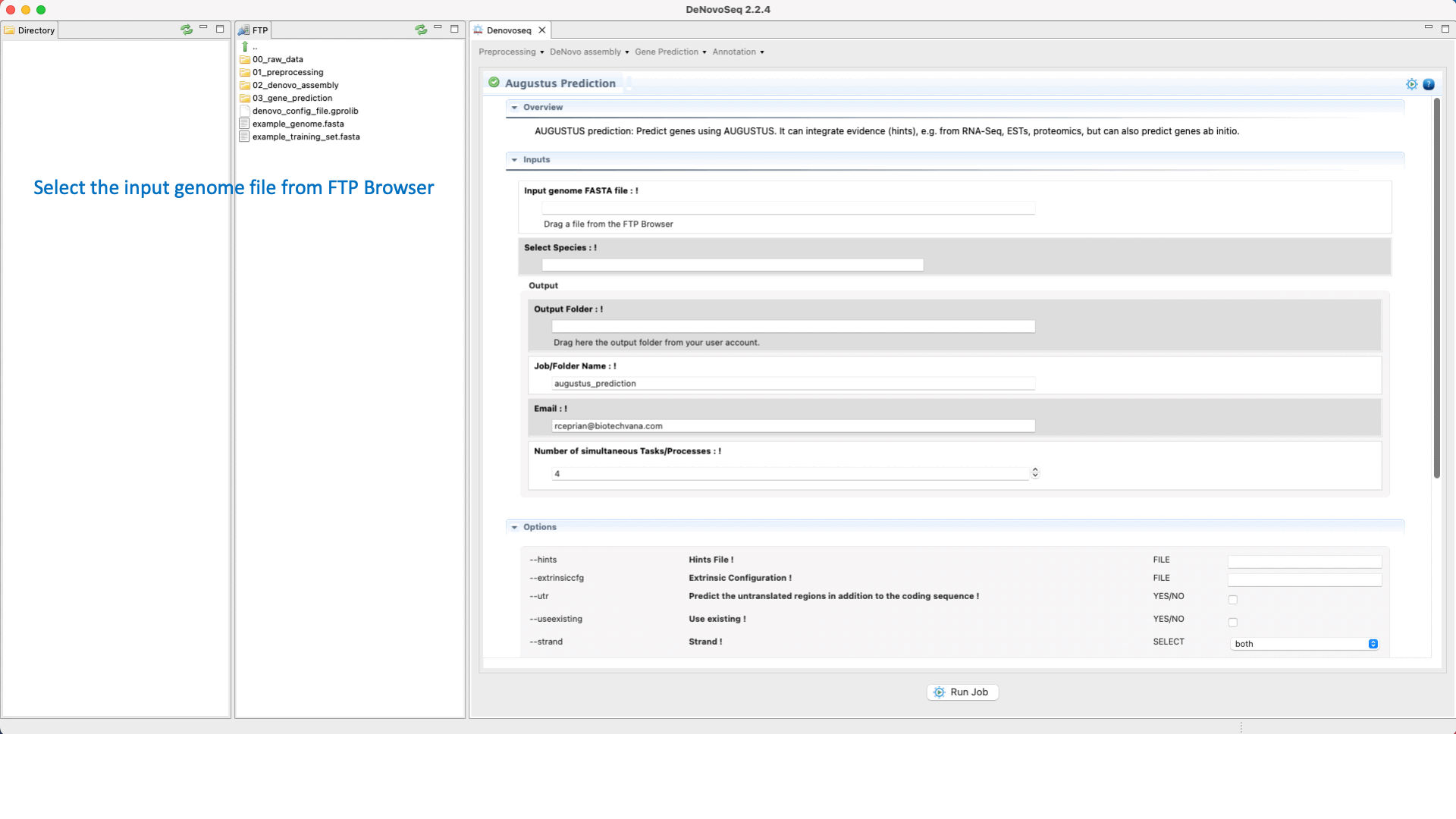The image size is (1456, 819).
Task: Click the Run Job button
Action: click(x=962, y=692)
